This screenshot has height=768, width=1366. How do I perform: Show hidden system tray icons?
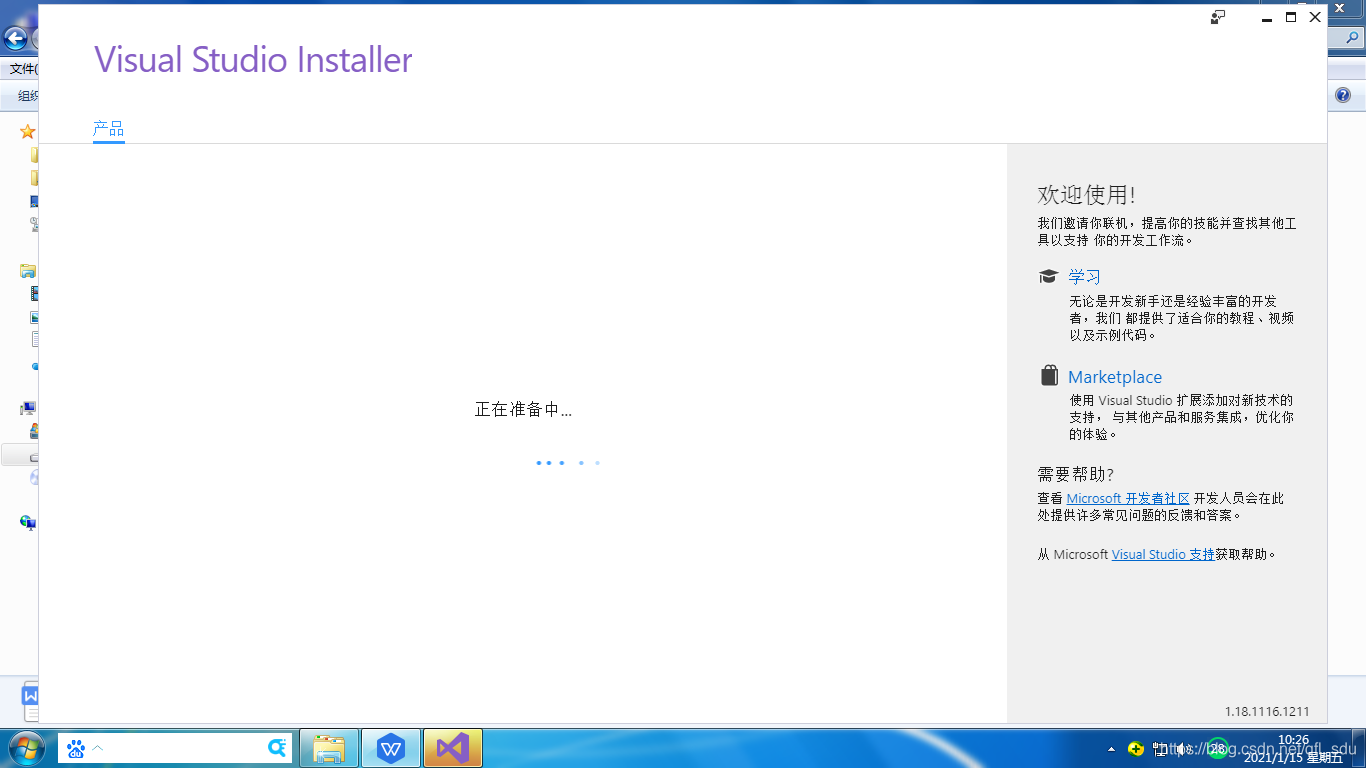click(1112, 749)
